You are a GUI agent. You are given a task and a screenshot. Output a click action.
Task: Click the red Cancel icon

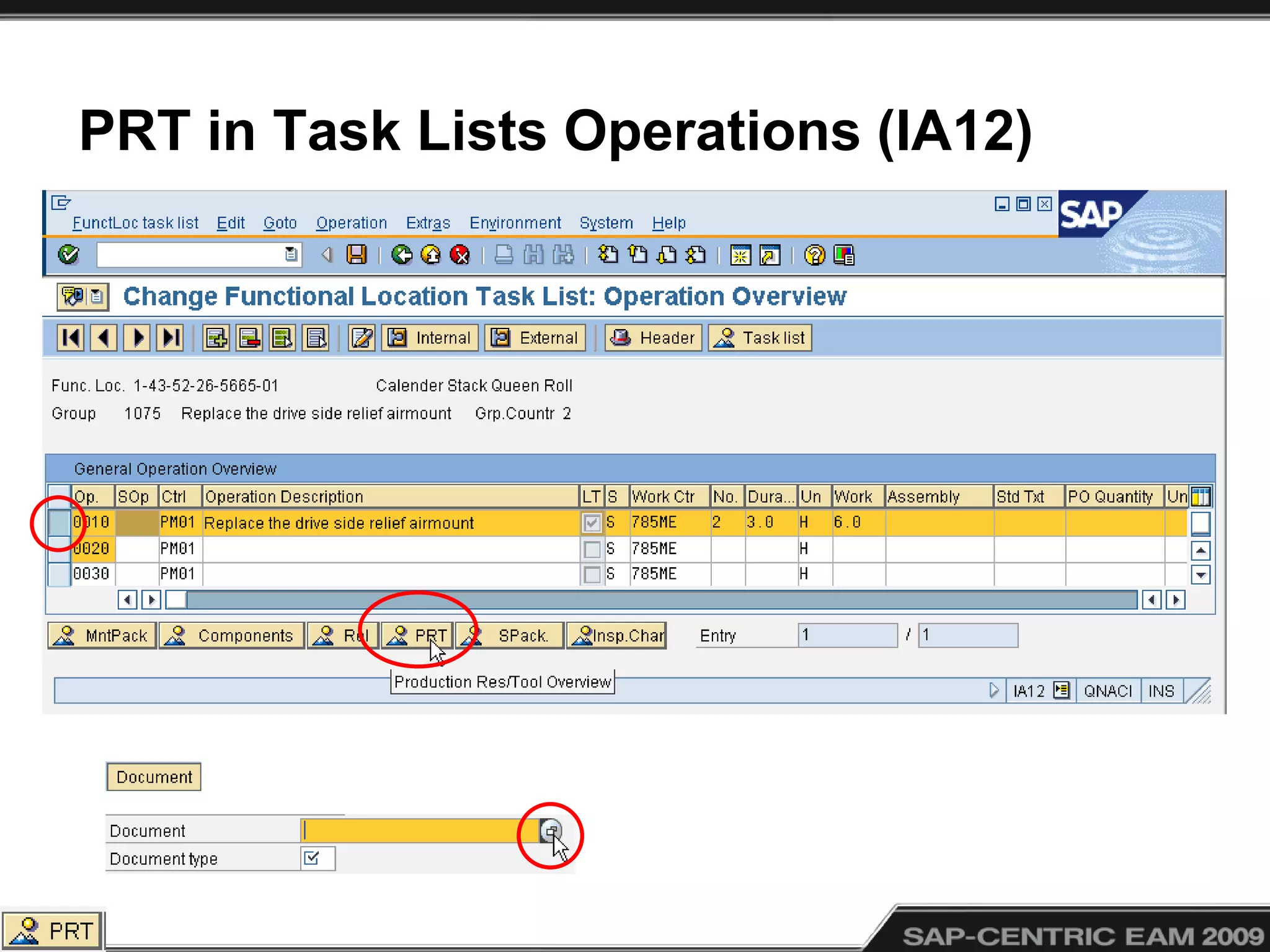point(460,255)
